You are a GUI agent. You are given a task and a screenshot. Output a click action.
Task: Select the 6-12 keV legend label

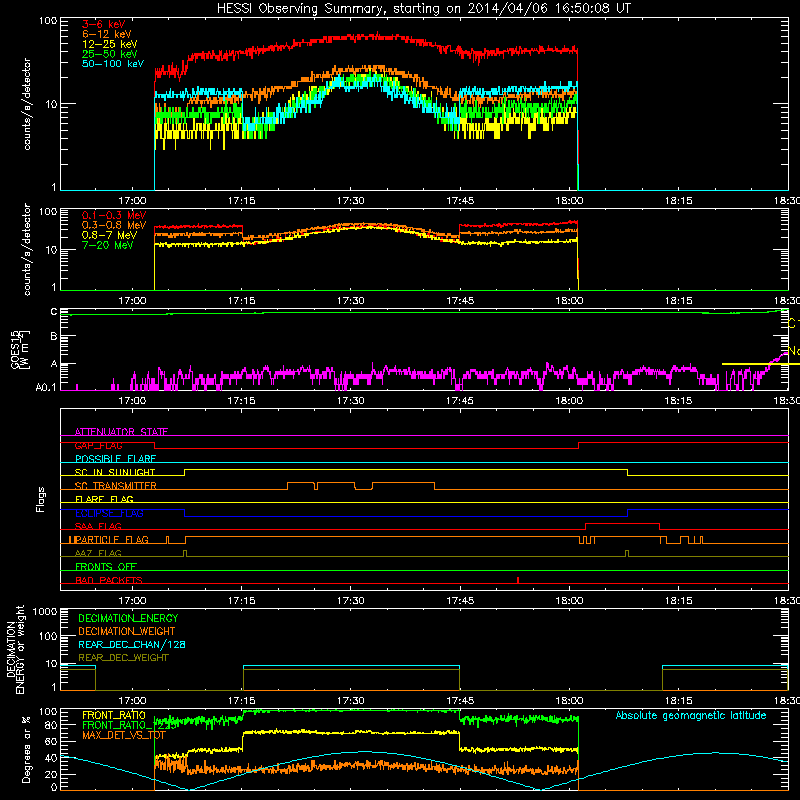pos(107,34)
